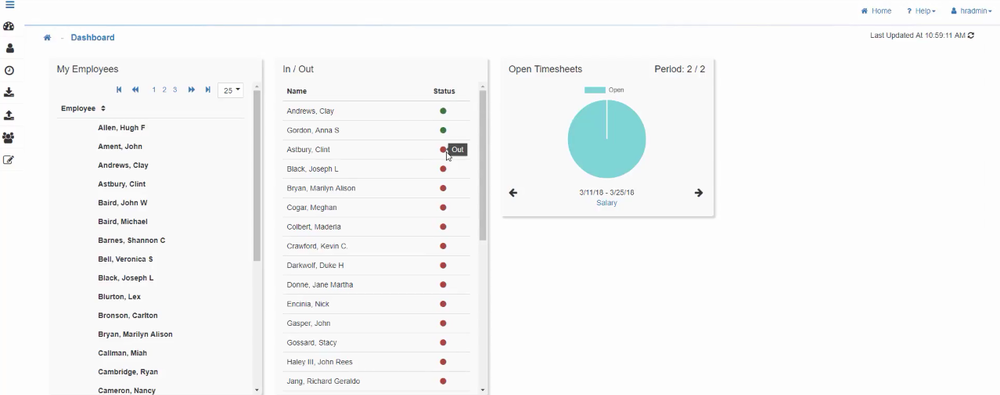
Task: Click the In / Out scrollbar thumb
Action: [483, 165]
